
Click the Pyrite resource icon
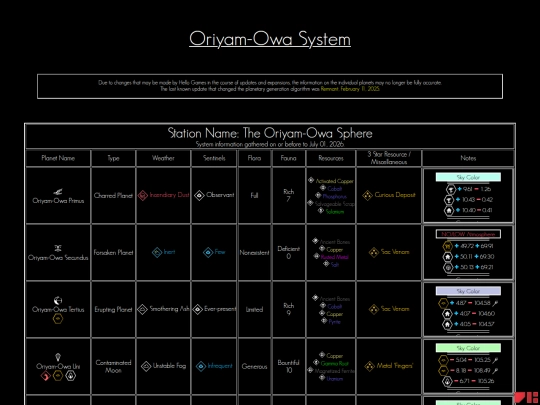(324, 321)
